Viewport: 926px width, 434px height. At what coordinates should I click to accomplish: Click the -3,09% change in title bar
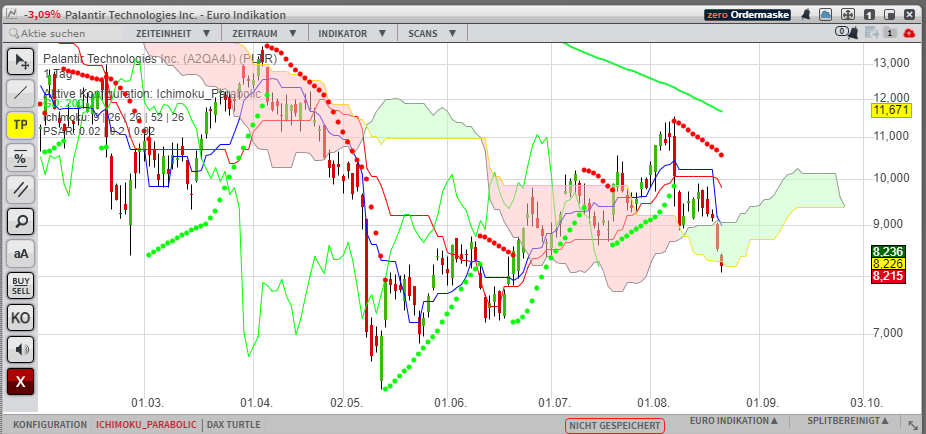click(42, 15)
